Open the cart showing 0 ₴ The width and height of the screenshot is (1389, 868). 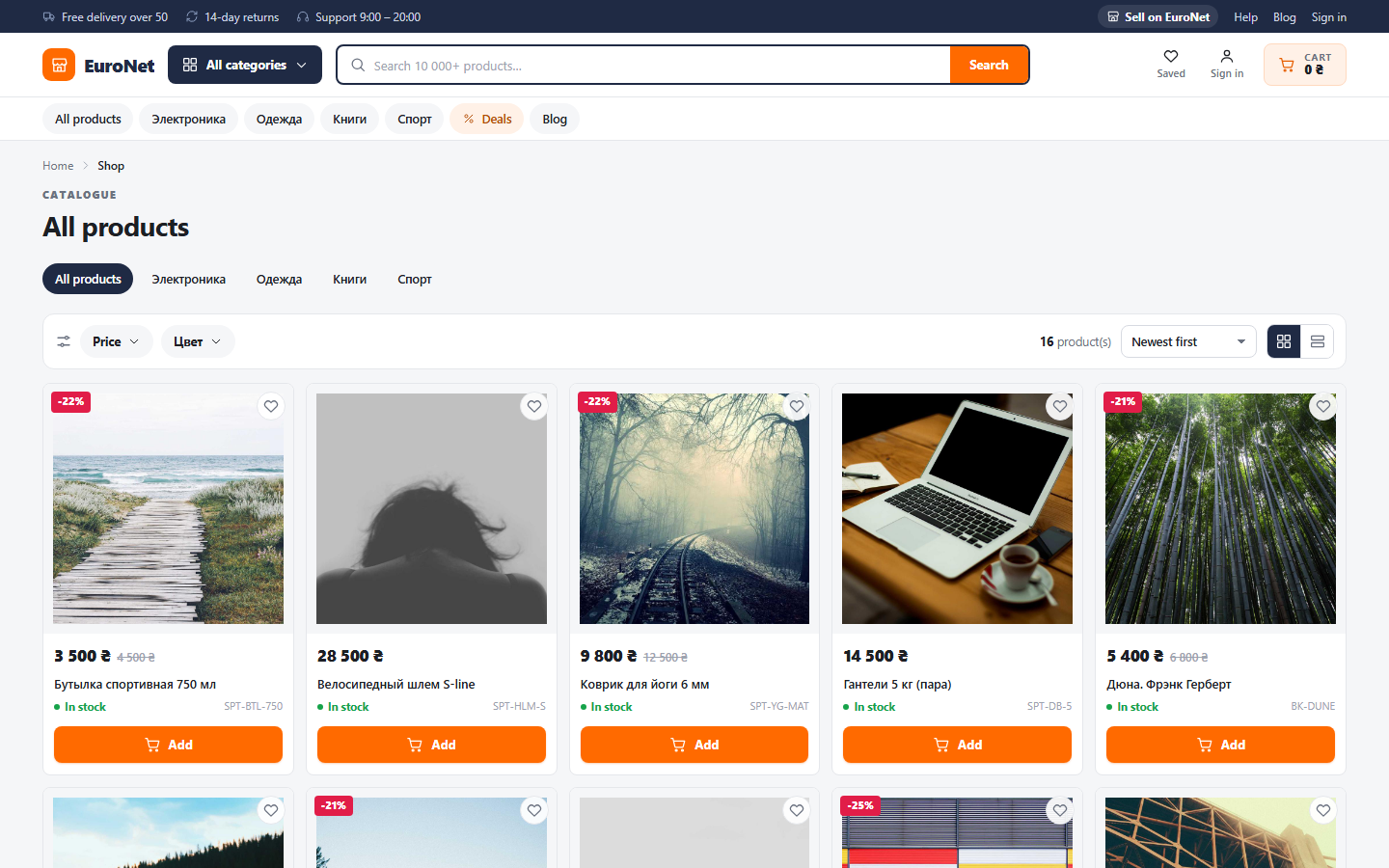[1305, 65]
